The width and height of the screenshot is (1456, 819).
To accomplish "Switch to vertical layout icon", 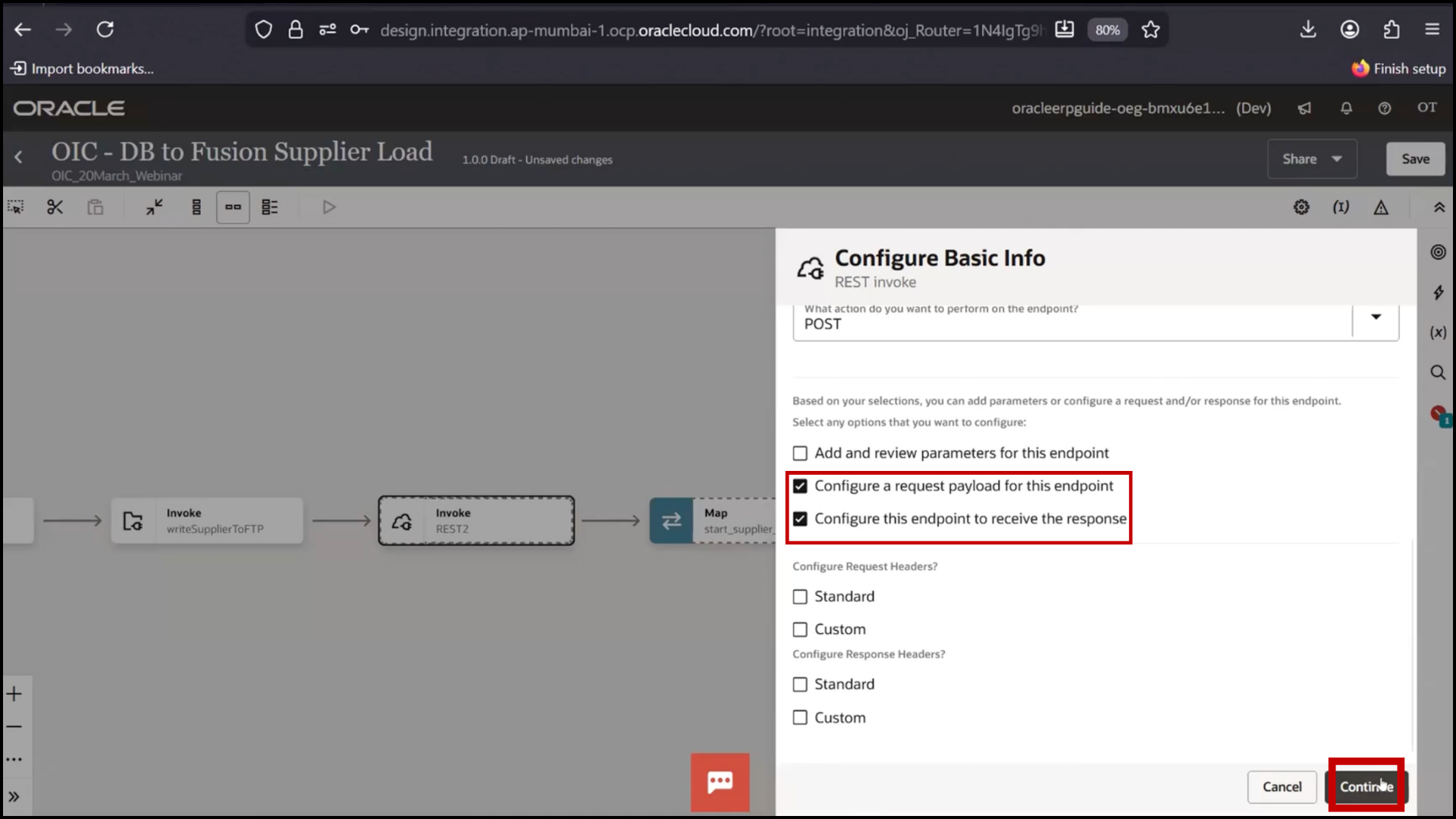I will coord(196,207).
